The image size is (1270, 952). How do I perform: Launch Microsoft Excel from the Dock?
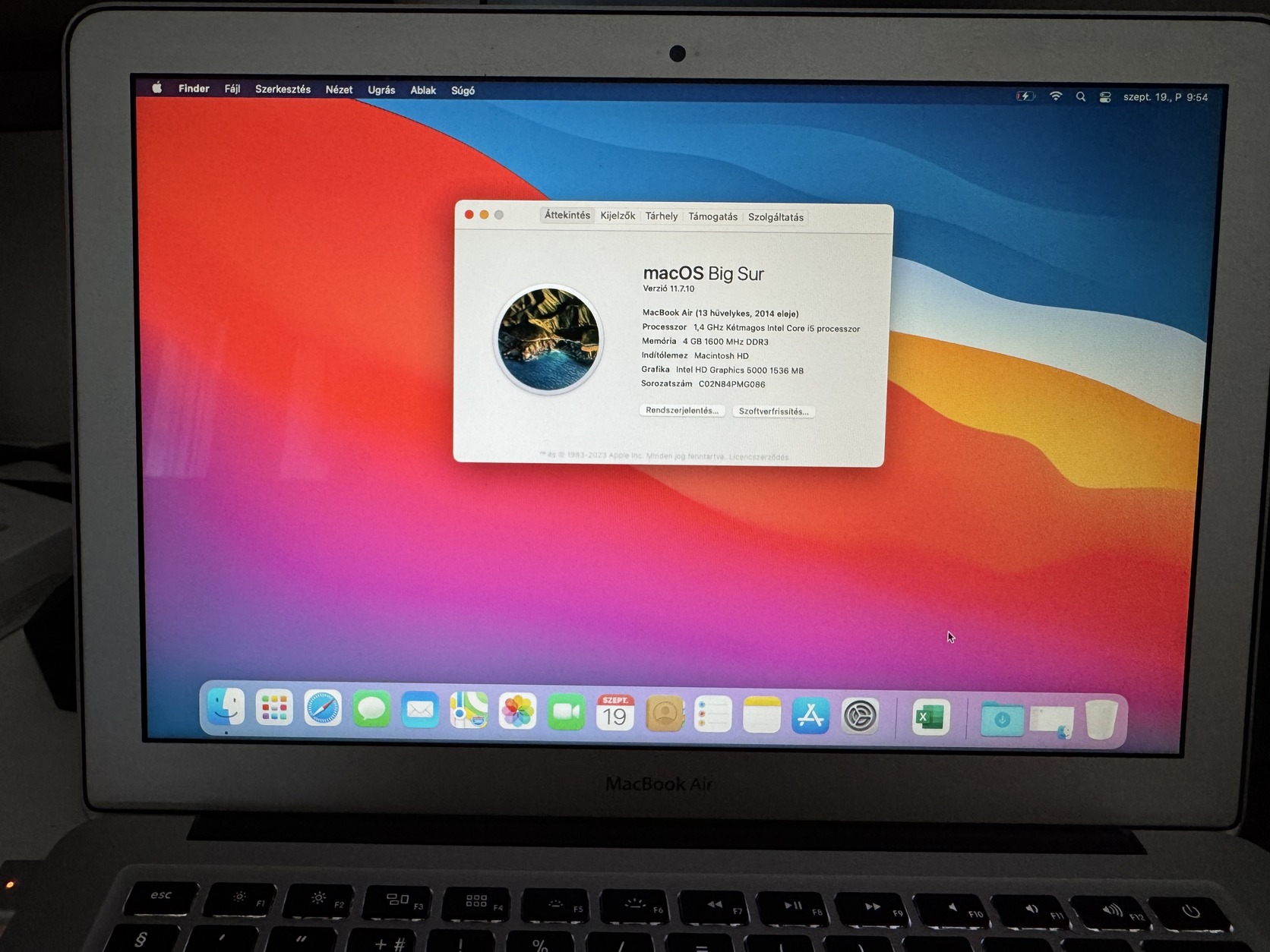[930, 718]
